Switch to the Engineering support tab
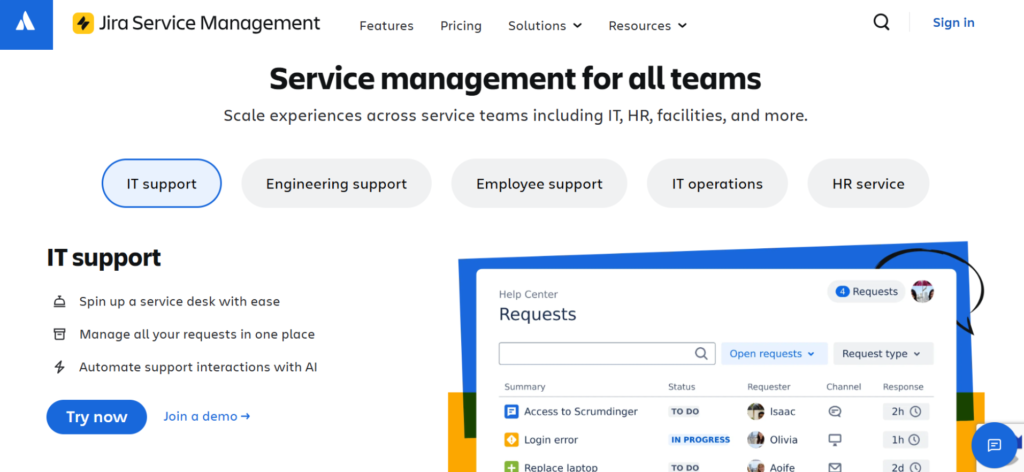1024x472 pixels. (x=336, y=183)
